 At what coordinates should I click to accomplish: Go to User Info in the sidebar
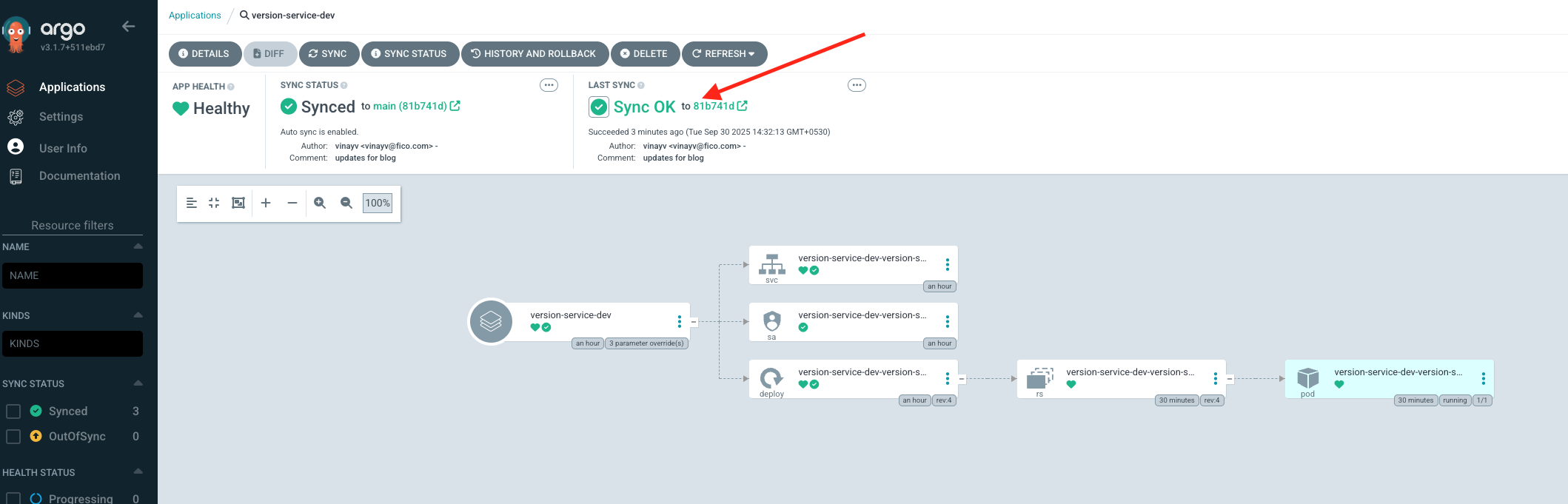(63, 149)
